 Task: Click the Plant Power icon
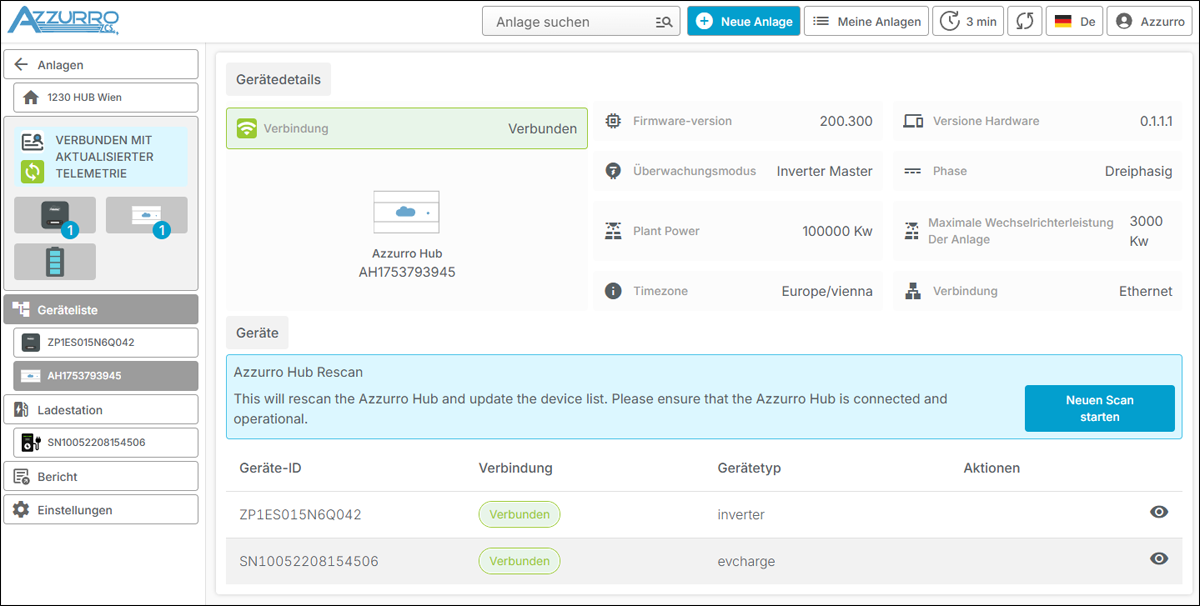[x=613, y=231]
